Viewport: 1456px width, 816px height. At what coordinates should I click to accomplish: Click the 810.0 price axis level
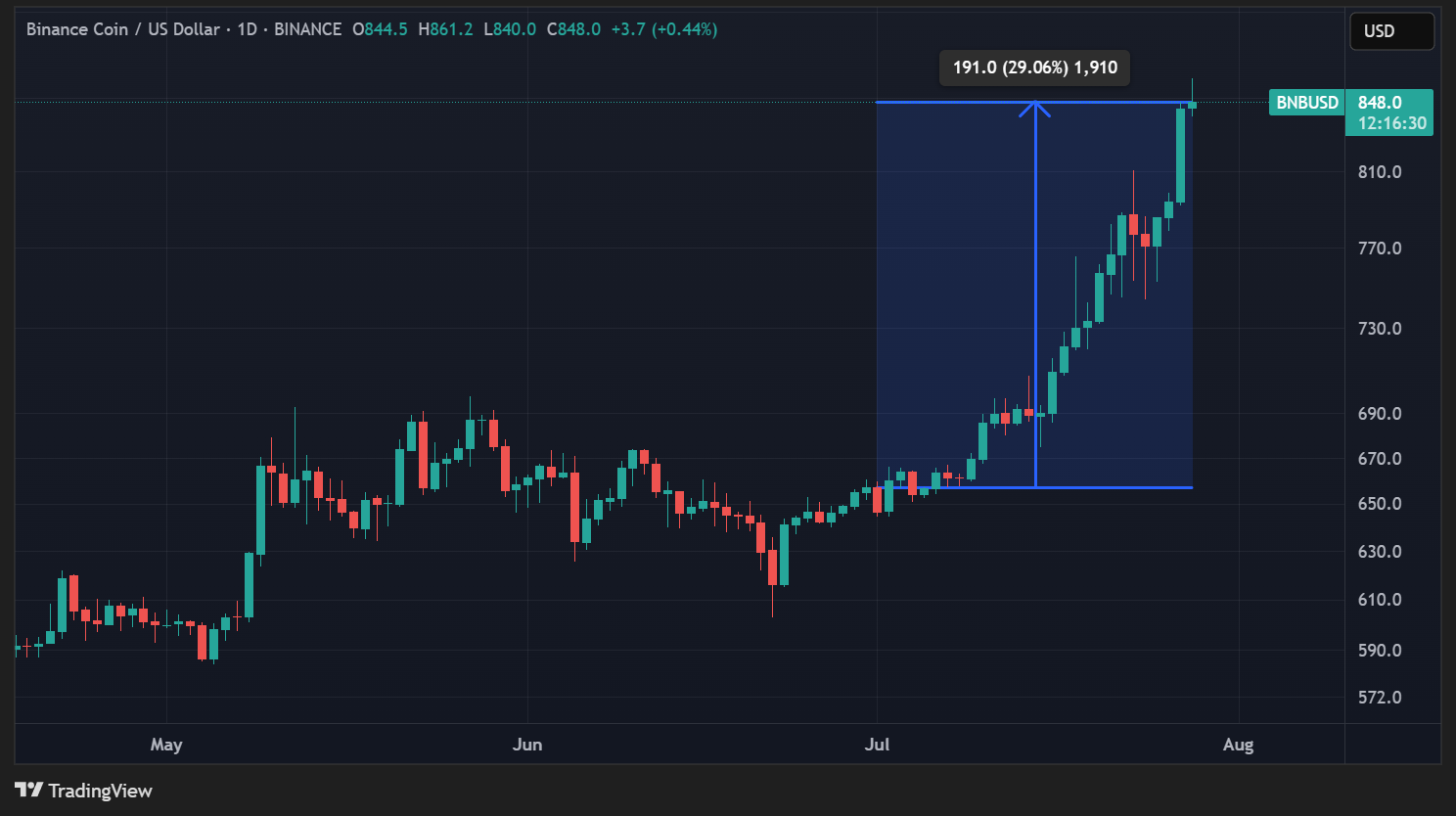click(1380, 172)
